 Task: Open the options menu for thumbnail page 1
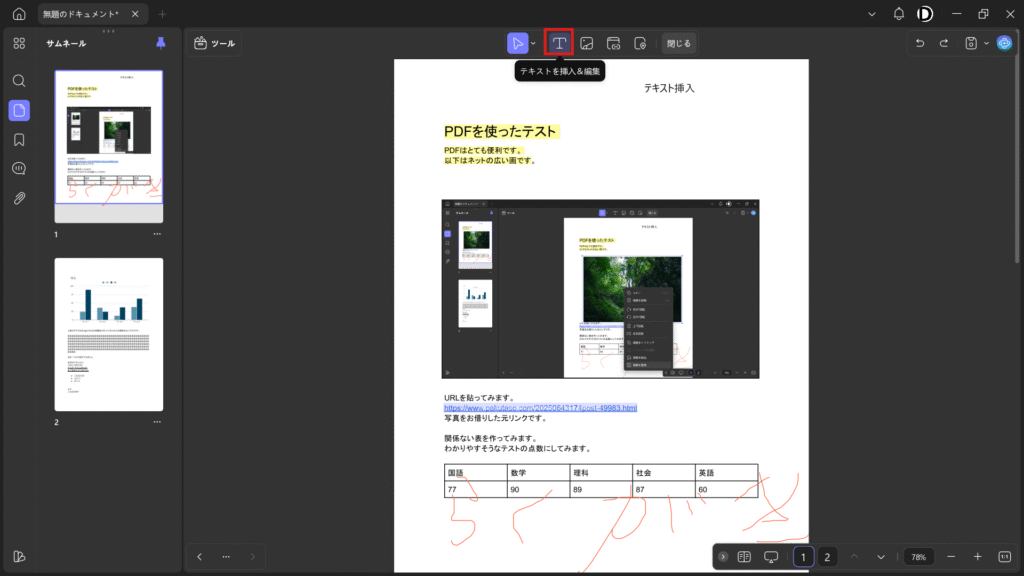pos(157,234)
